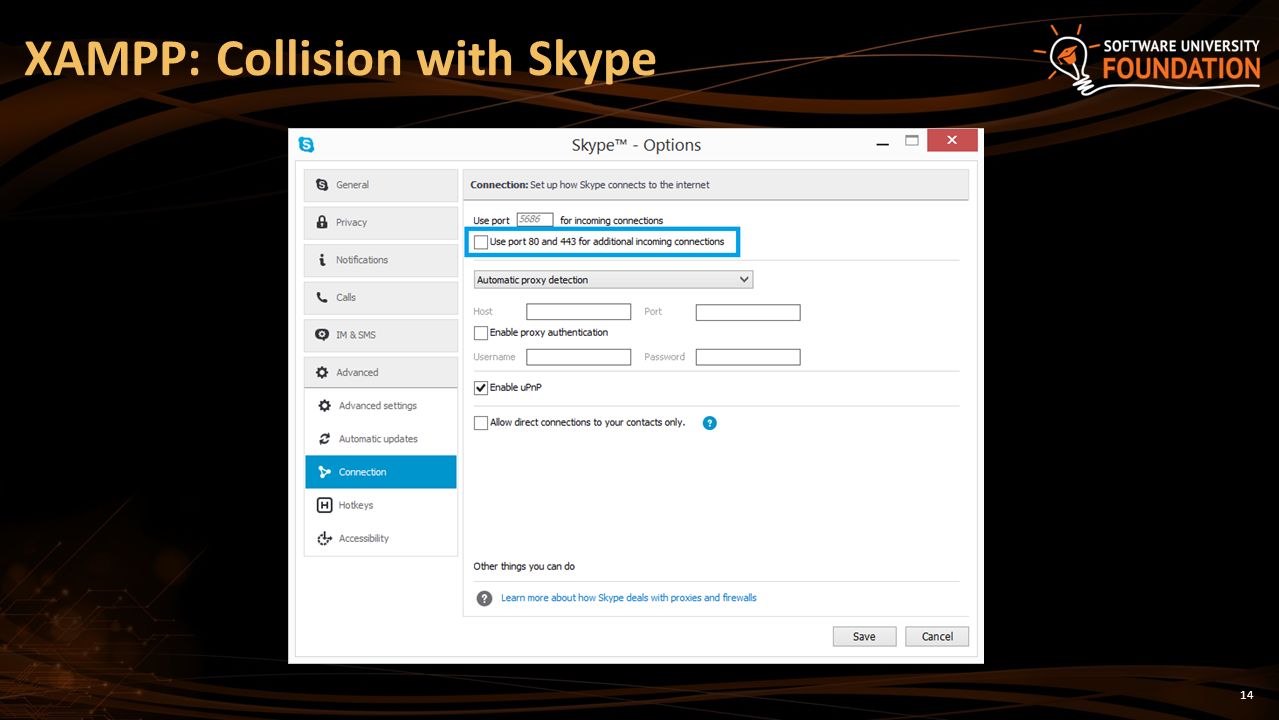Click the Connection node icon
Image resolution: width=1279 pixels, height=720 pixels.
[325, 472]
